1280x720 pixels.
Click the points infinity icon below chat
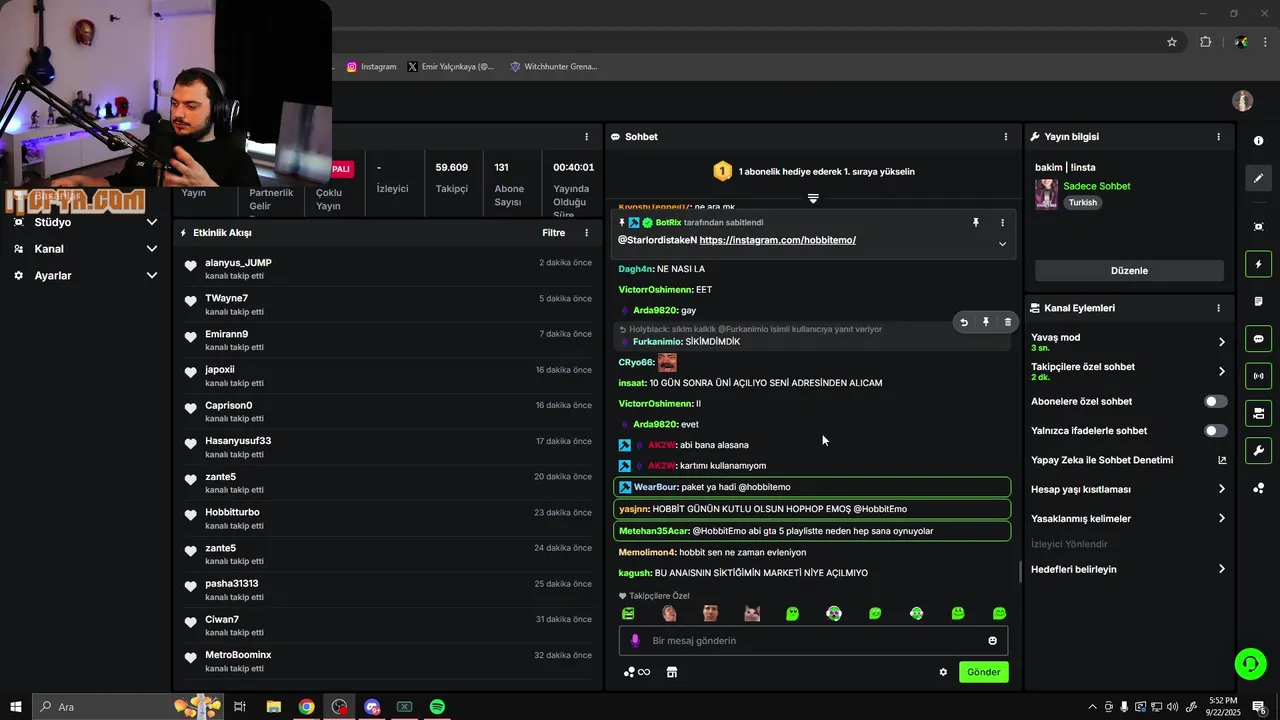pos(637,672)
